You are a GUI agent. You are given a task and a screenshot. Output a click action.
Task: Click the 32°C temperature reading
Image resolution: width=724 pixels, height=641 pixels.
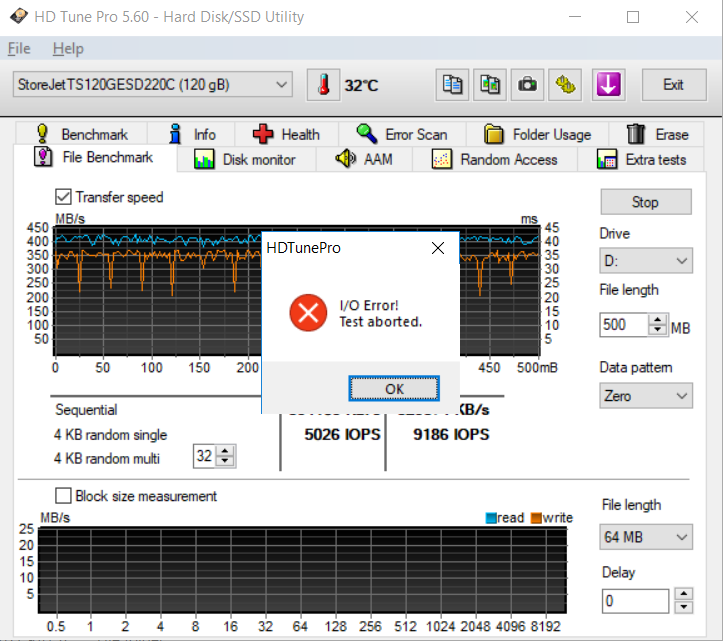[361, 85]
